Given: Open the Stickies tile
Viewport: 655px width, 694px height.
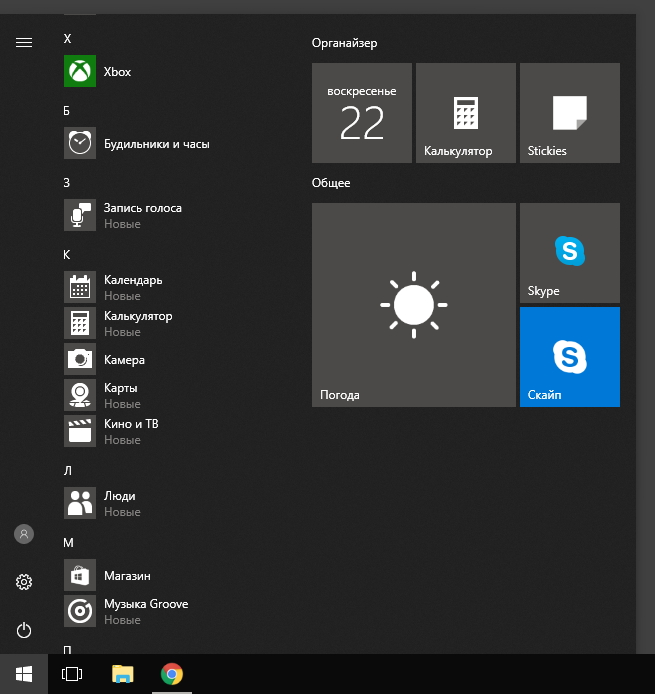Looking at the screenshot, I should pyautogui.click(x=570, y=113).
